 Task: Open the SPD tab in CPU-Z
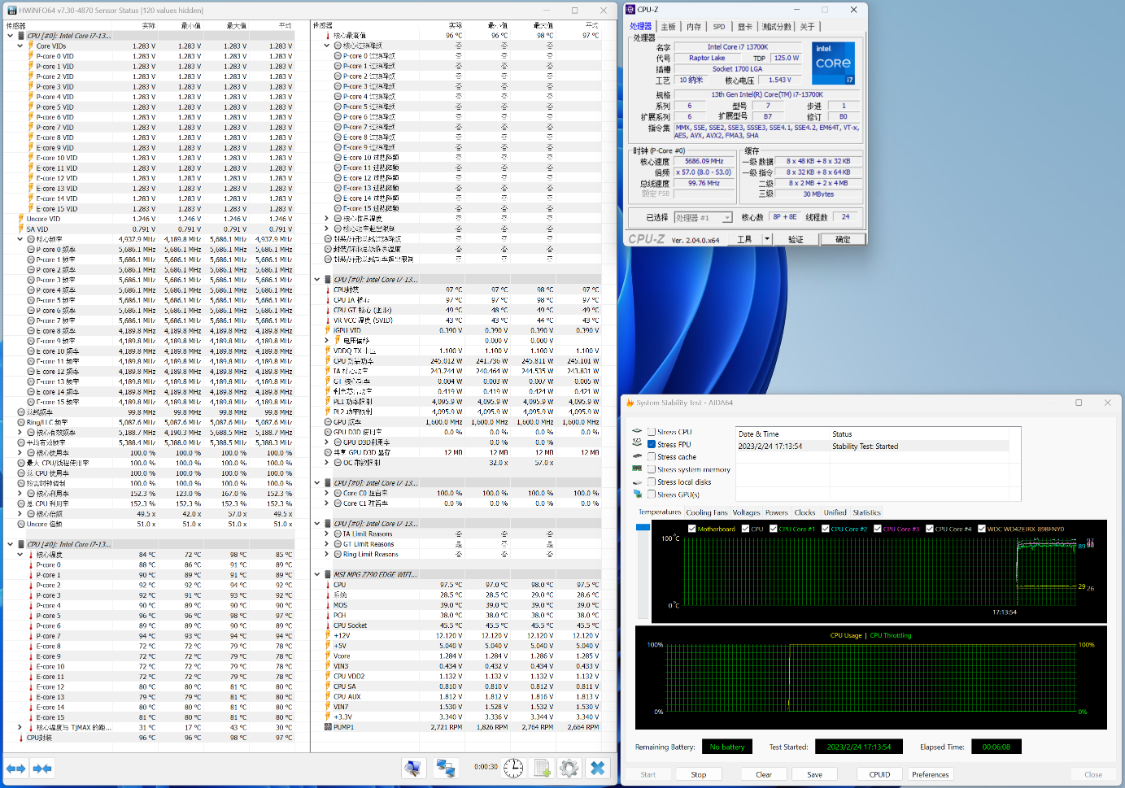click(x=719, y=27)
